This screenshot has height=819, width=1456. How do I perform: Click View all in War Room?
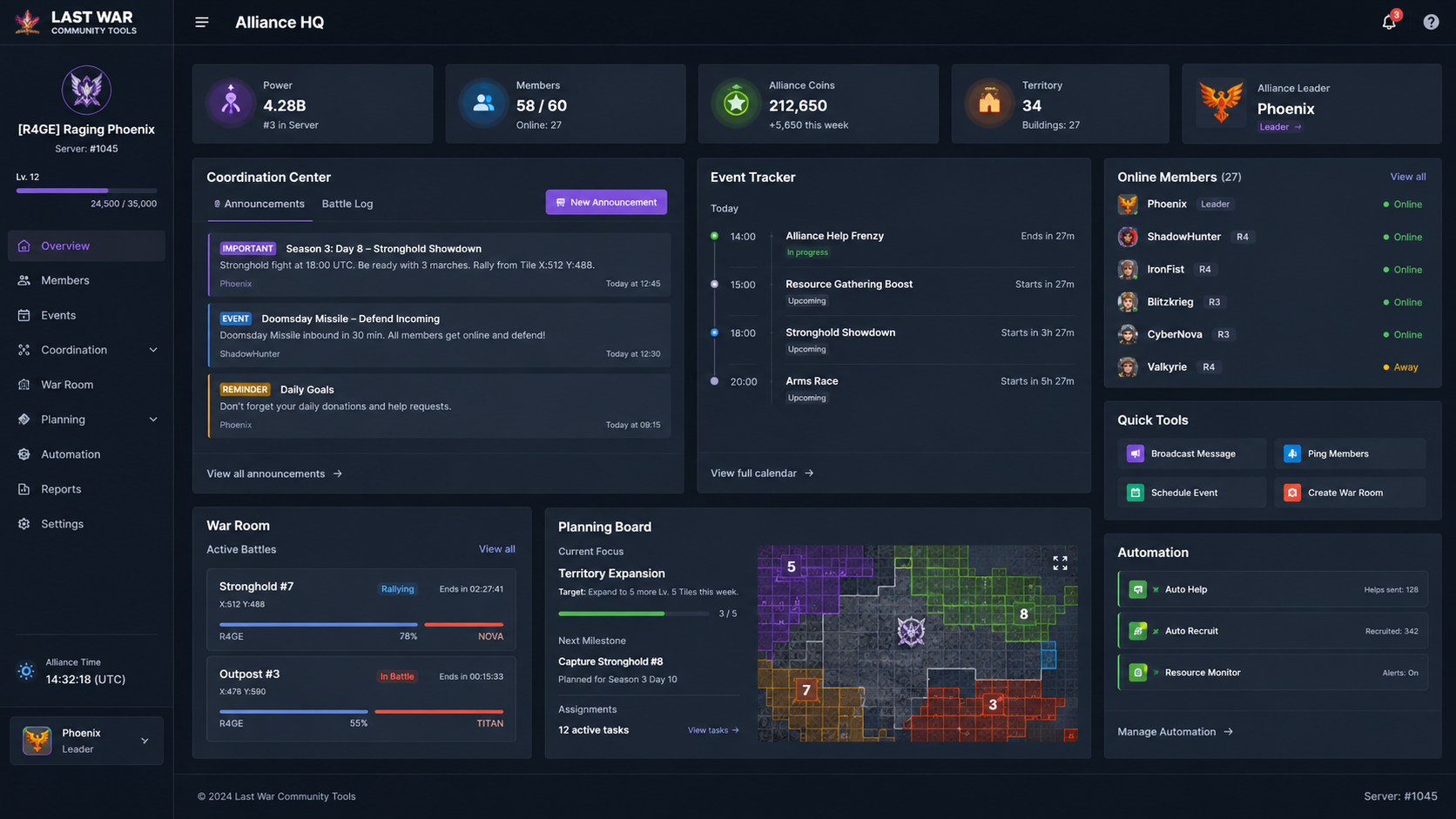tap(496, 549)
